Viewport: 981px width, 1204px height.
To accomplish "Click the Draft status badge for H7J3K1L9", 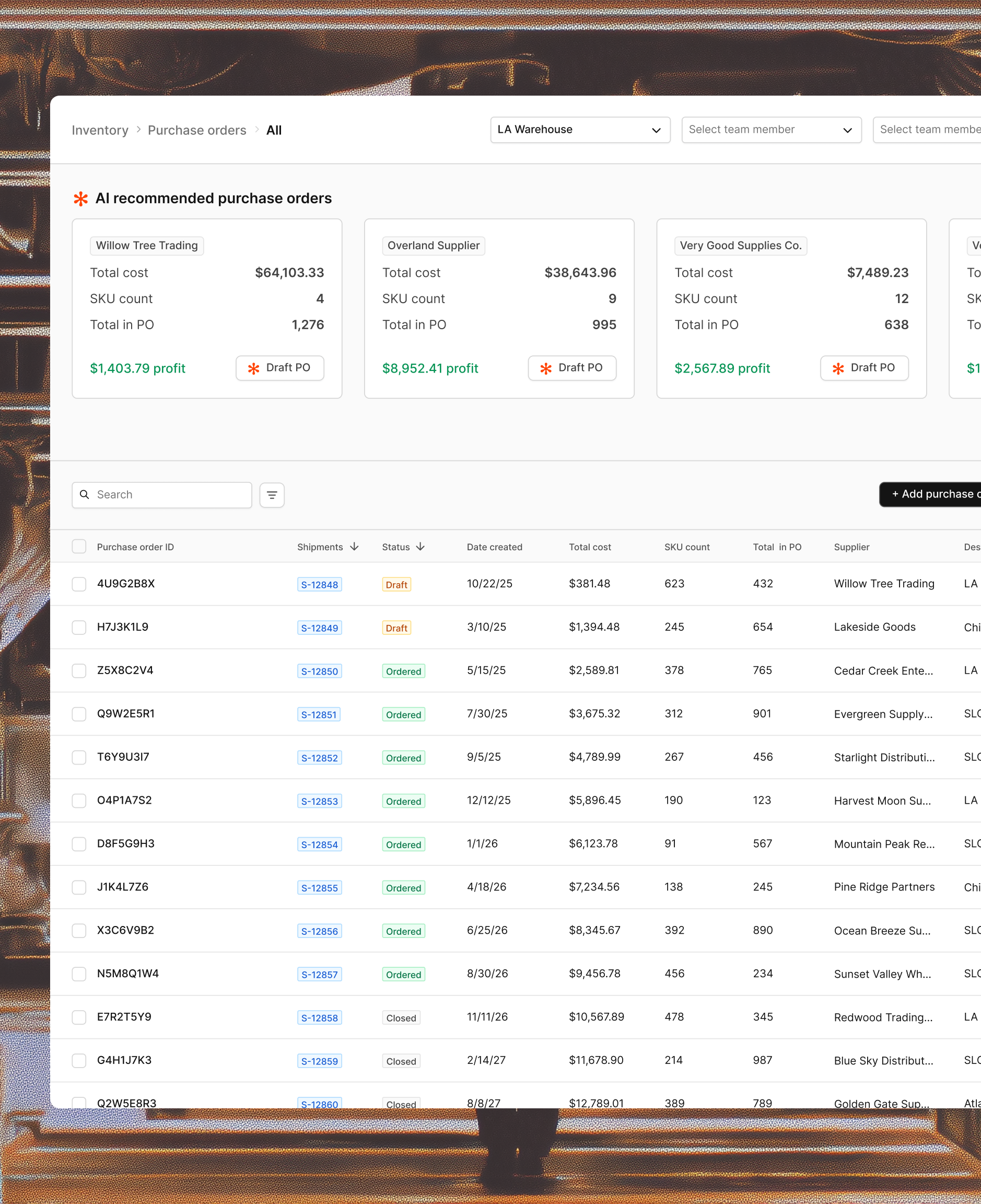I will point(396,628).
